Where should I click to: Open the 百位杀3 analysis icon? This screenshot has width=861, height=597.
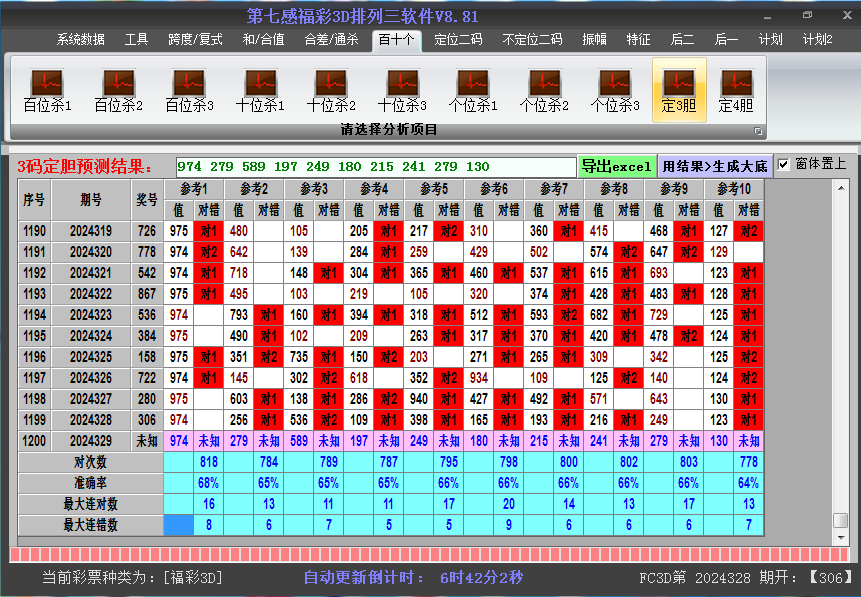[x=189, y=91]
